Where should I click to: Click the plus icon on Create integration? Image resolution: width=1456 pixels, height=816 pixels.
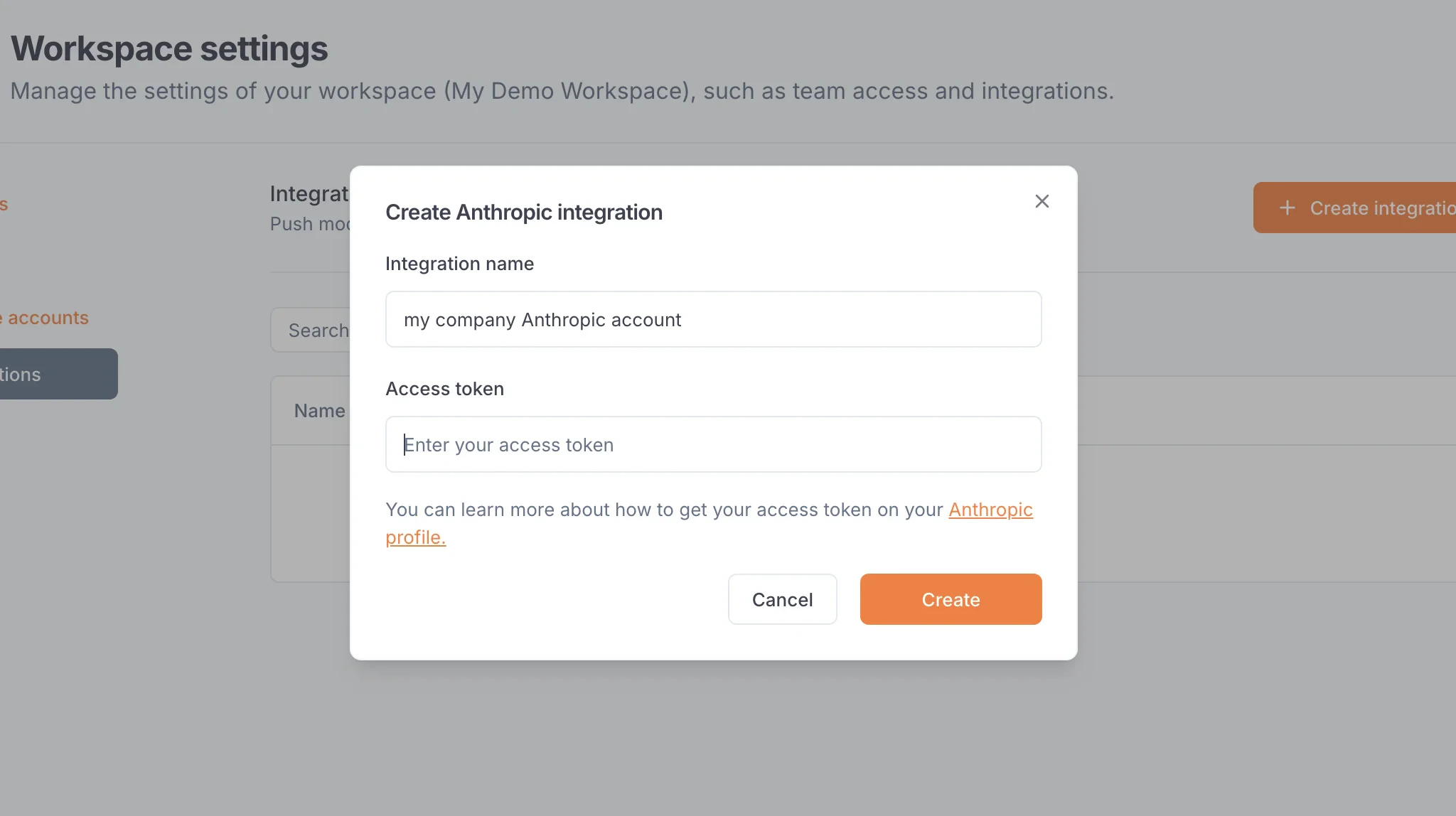coord(1287,208)
